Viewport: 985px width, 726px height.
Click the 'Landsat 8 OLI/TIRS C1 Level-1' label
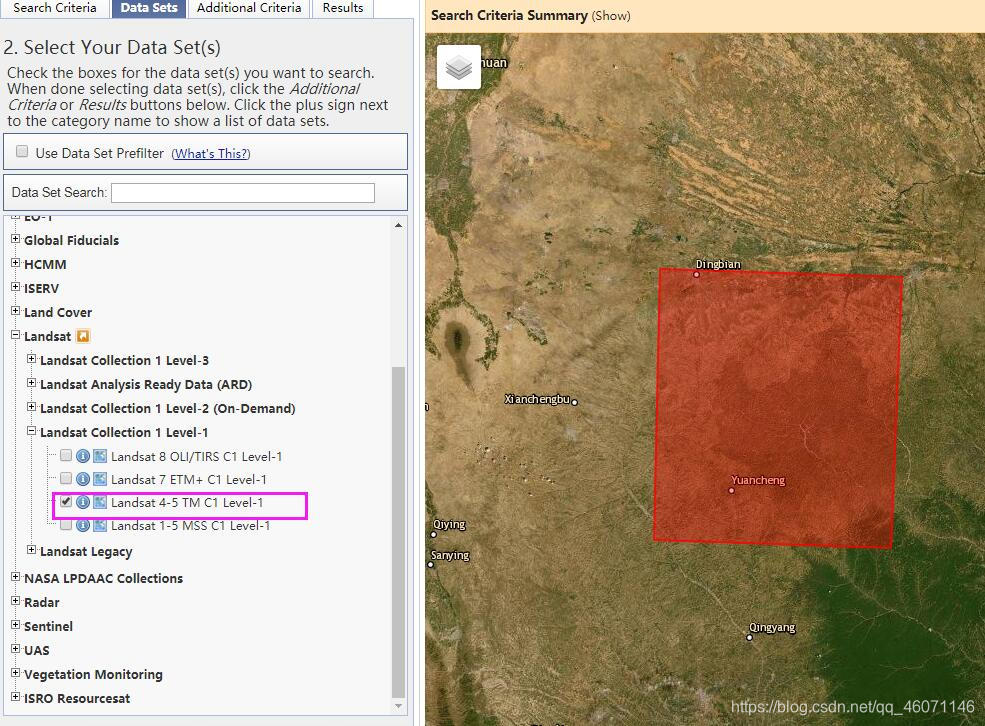pos(197,457)
